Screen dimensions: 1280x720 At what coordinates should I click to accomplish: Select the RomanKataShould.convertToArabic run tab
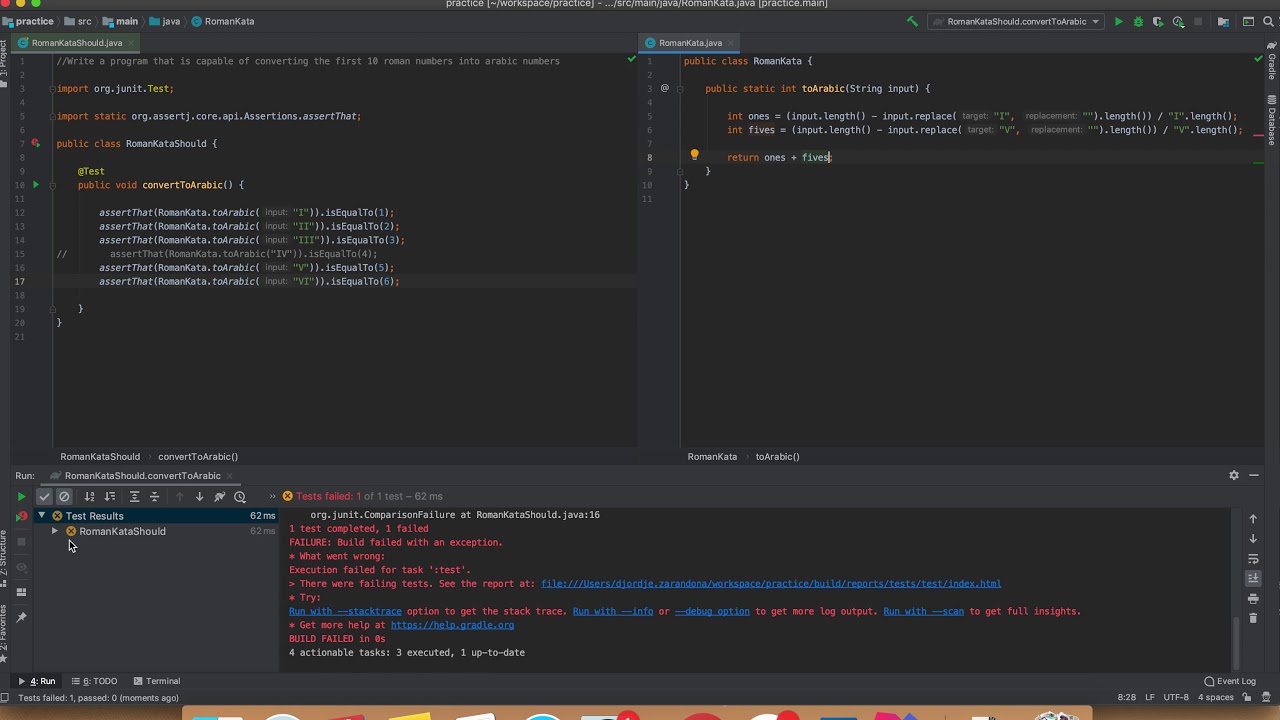[143, 476]
